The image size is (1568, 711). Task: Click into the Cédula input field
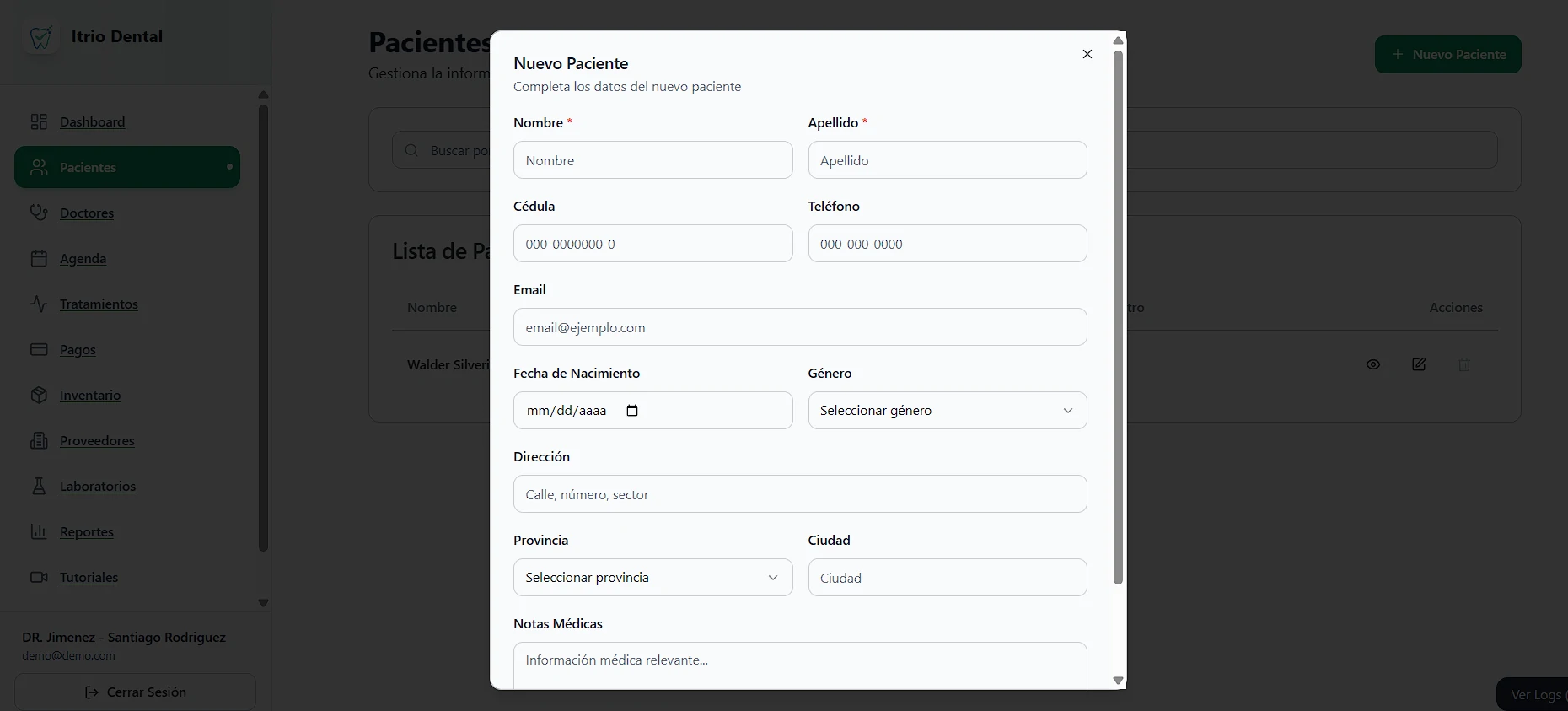pos(652,244)
